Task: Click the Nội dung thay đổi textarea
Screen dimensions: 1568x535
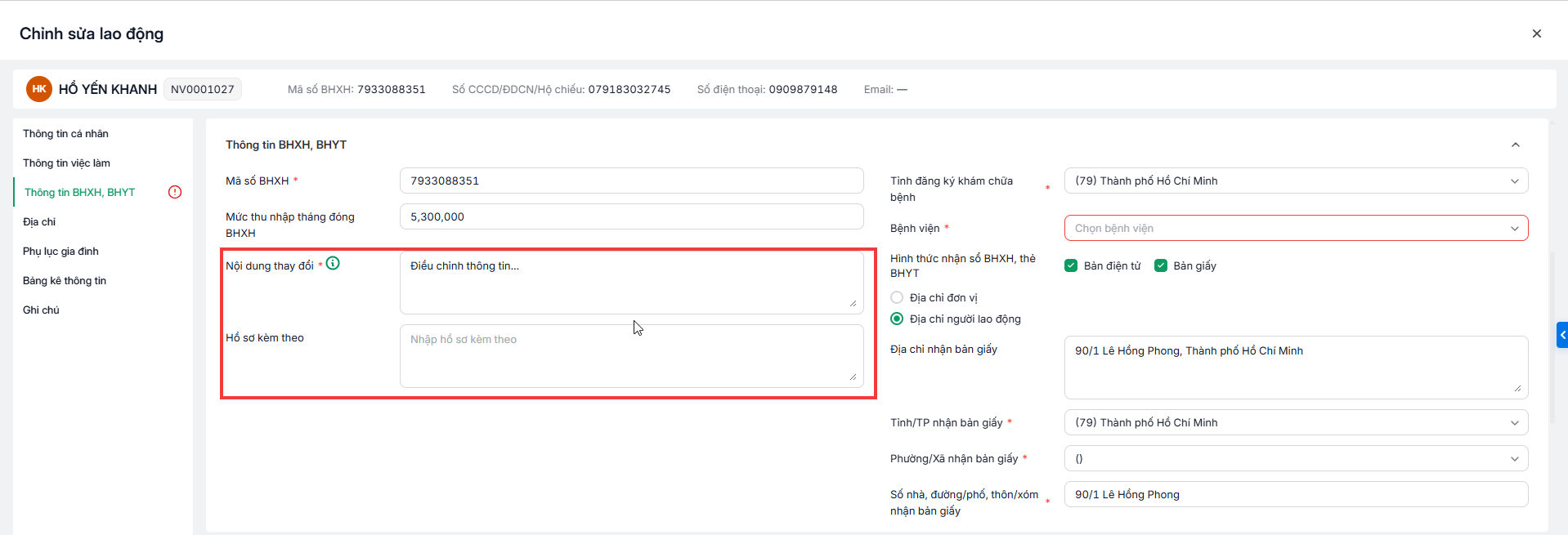Action: coord(631,283)
